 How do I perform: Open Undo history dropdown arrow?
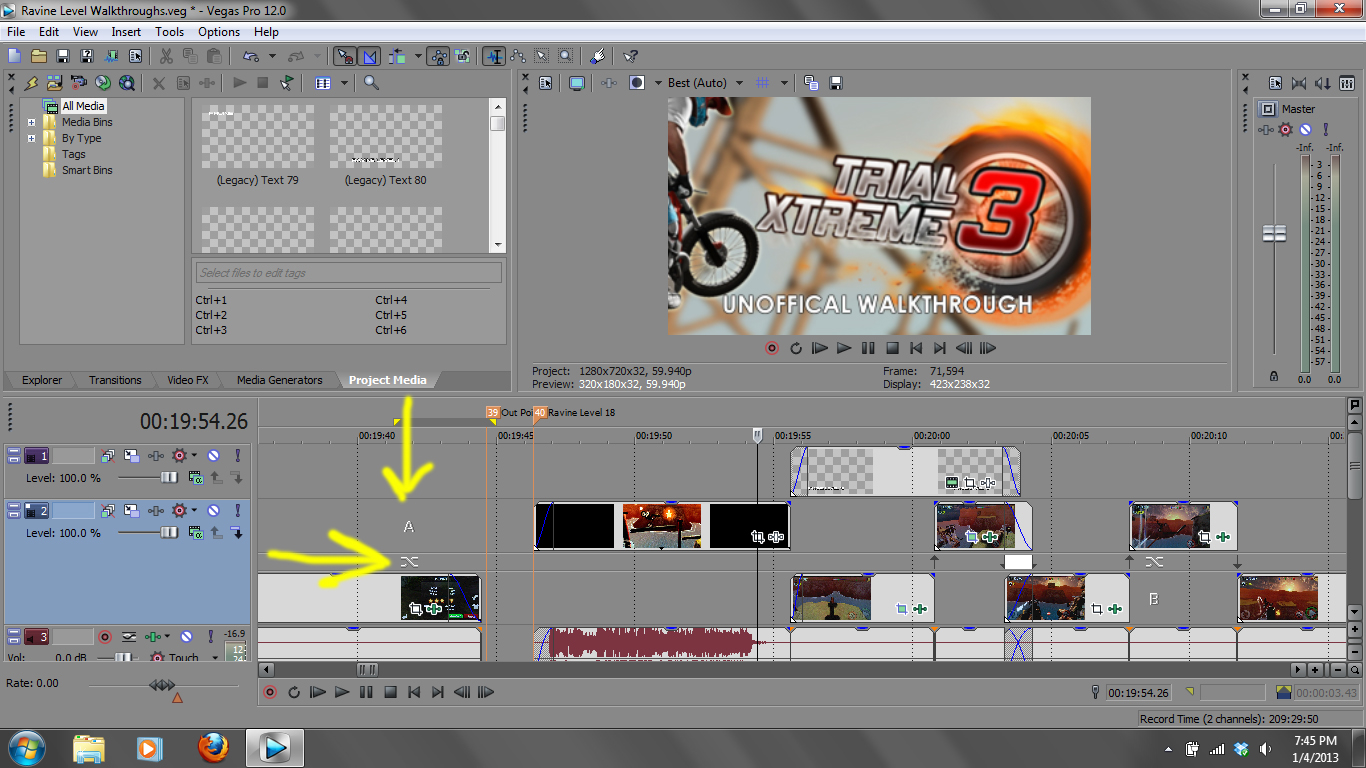click(271, 56)
